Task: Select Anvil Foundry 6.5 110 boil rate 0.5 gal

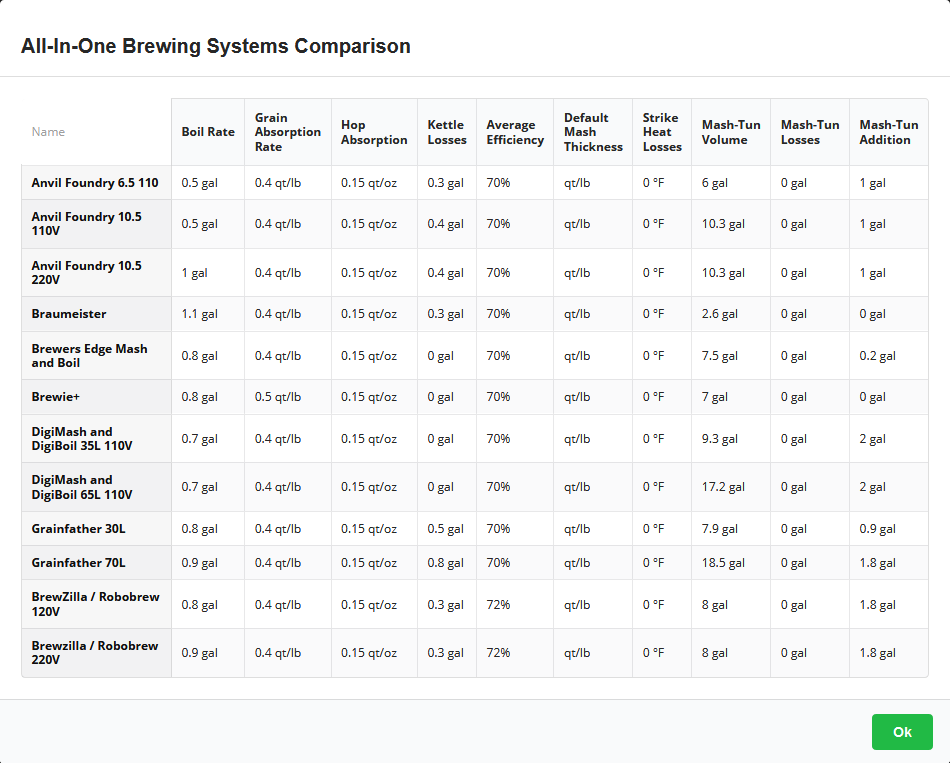Action: (199, 182)
